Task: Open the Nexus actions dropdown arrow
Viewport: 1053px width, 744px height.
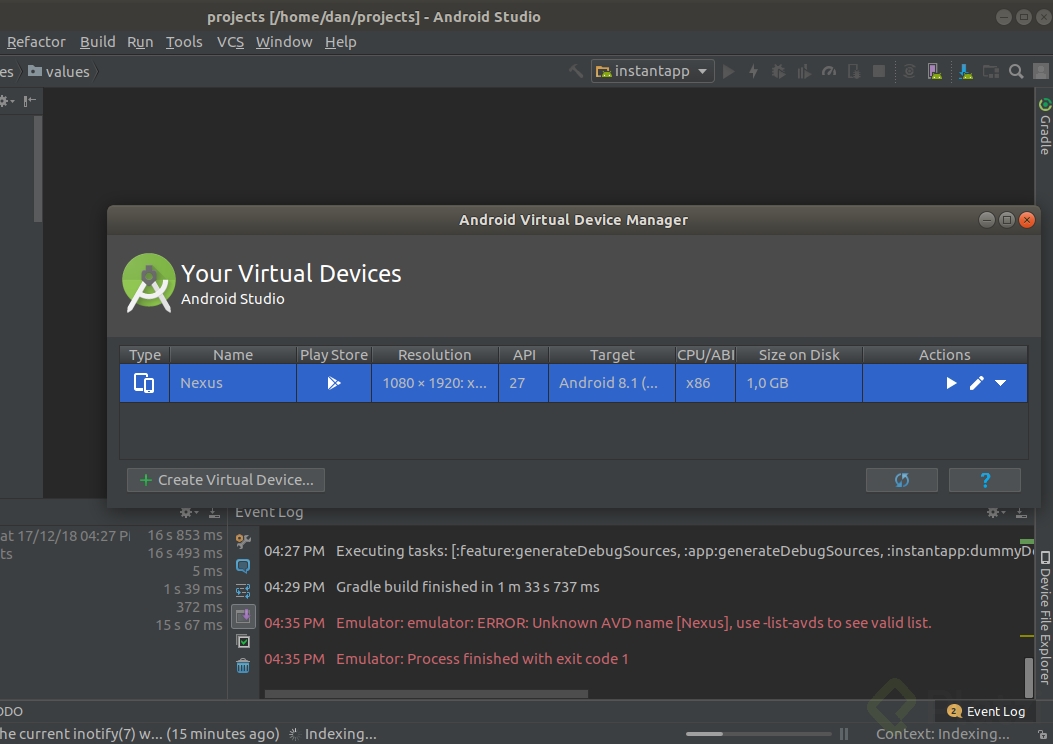Action: (1001, 383)
